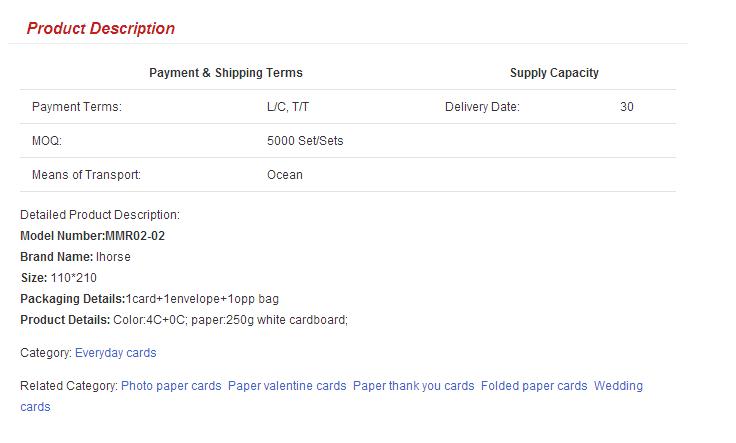This screenshot has width=736, height=443.
Task: Open the Folded paper cards link
Action: [534, 386]
